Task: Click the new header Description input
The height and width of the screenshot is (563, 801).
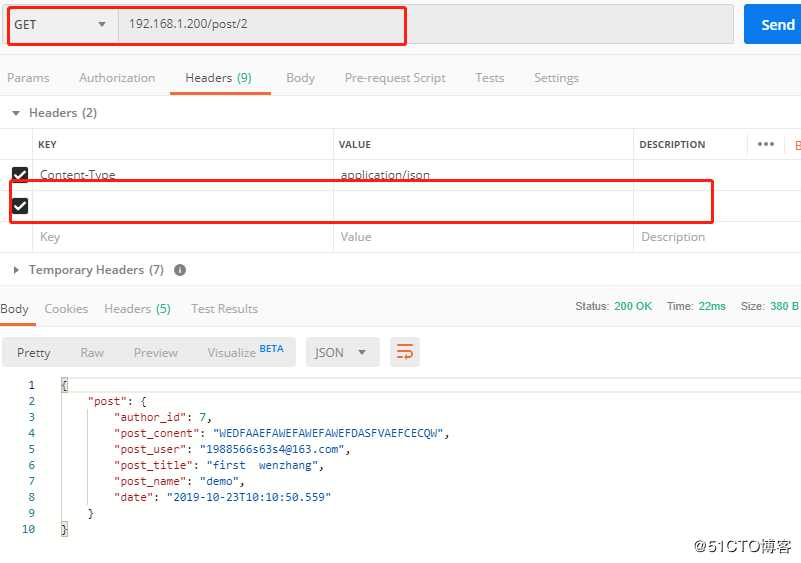Action: pyautogui.click(x=717, y=237)
